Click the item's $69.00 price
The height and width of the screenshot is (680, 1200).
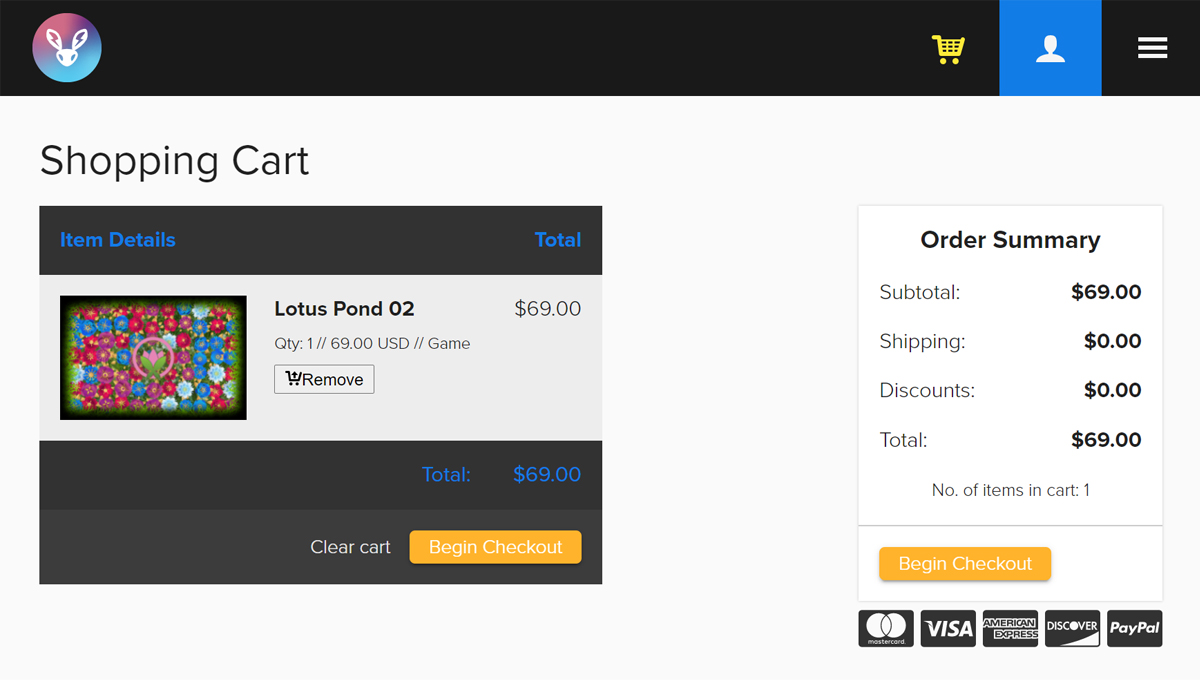pyautogui.click(x=547, y=309)
